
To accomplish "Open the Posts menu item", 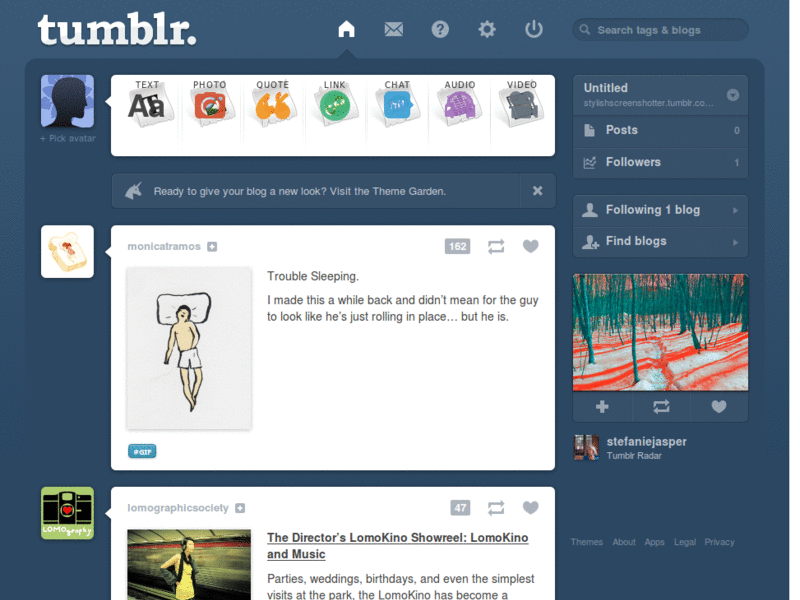I will 660,131.
